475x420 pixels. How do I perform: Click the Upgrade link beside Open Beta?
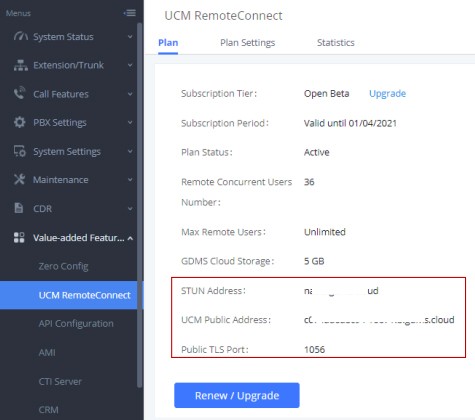[x=387, y=94]
